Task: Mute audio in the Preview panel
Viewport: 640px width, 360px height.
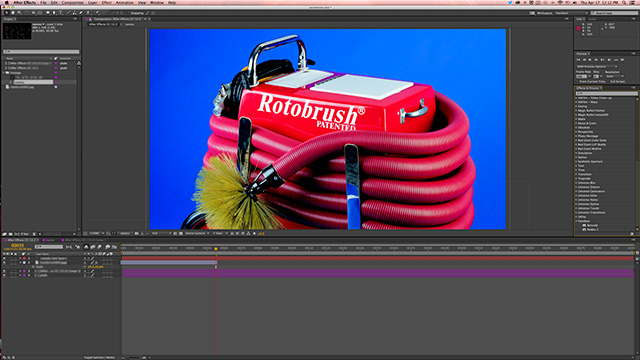Action: coord(609,60)
